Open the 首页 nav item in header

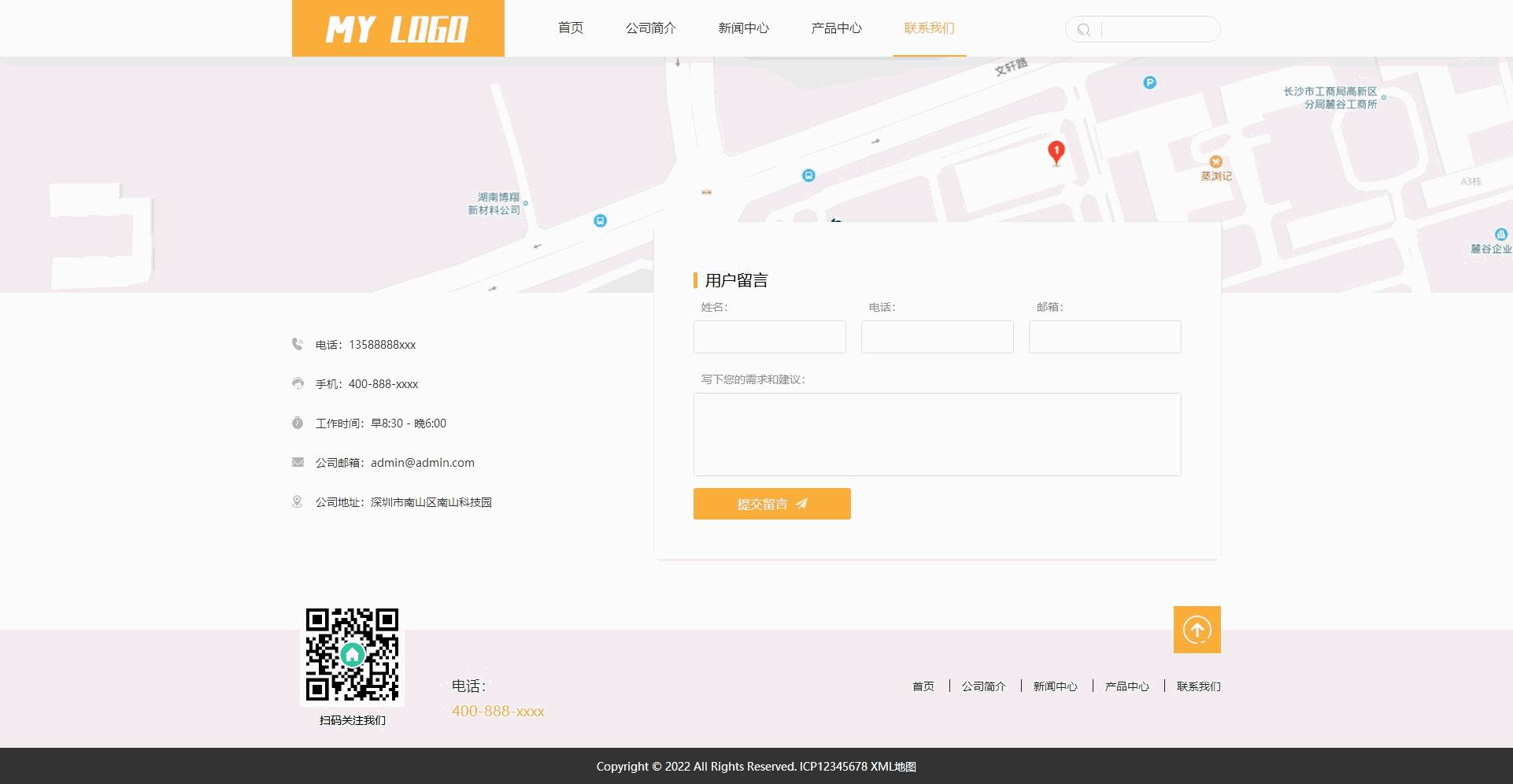click(x=571, y=28)
